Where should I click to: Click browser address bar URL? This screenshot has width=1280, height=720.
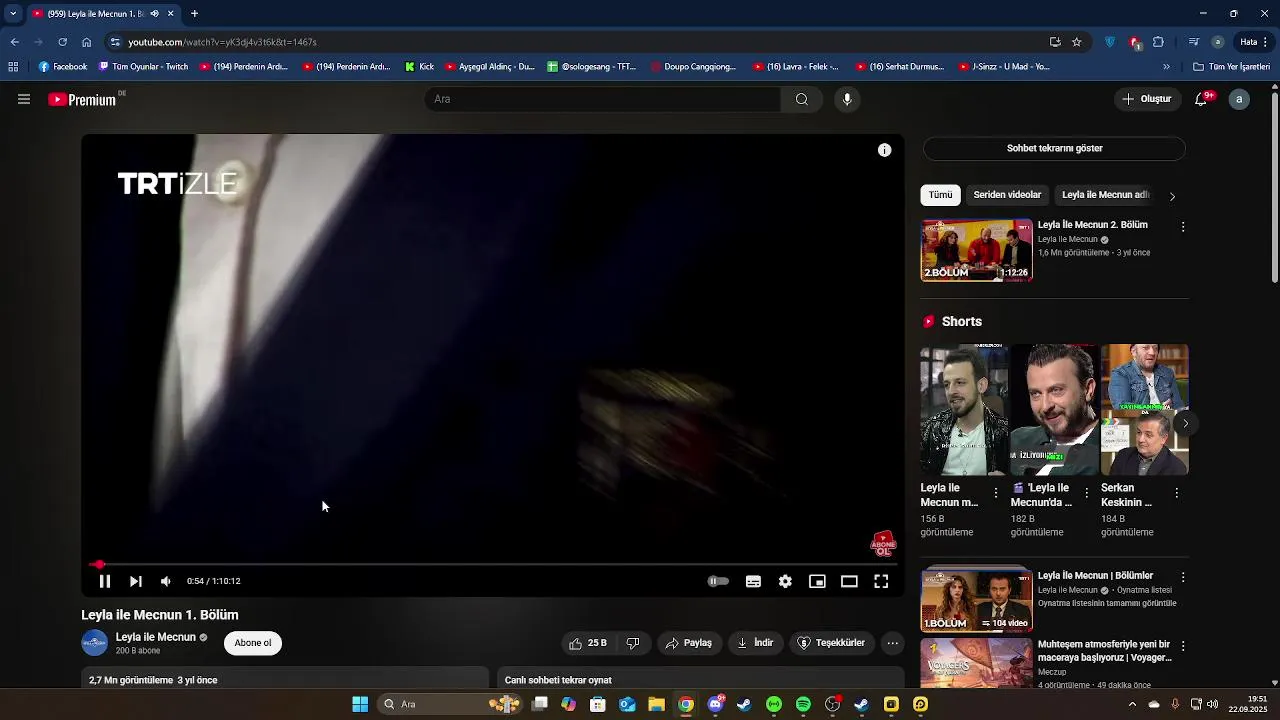222,42
